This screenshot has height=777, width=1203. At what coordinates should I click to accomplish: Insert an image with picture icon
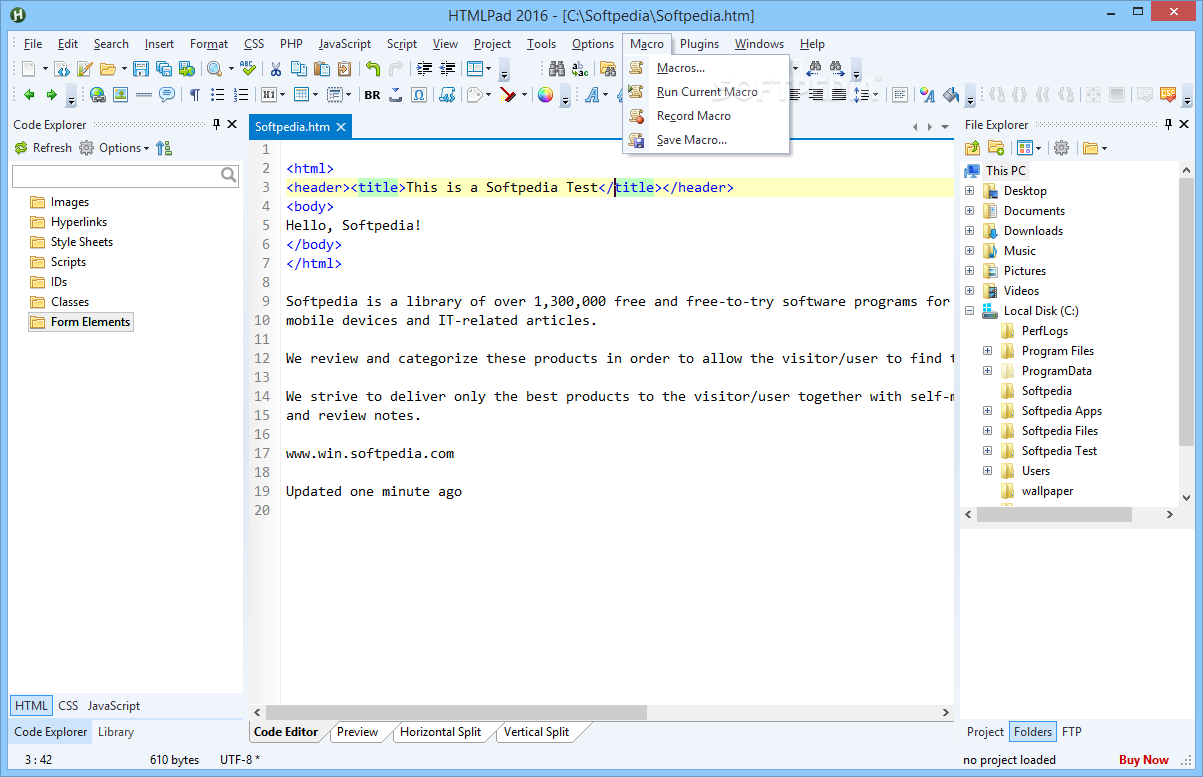120,95
